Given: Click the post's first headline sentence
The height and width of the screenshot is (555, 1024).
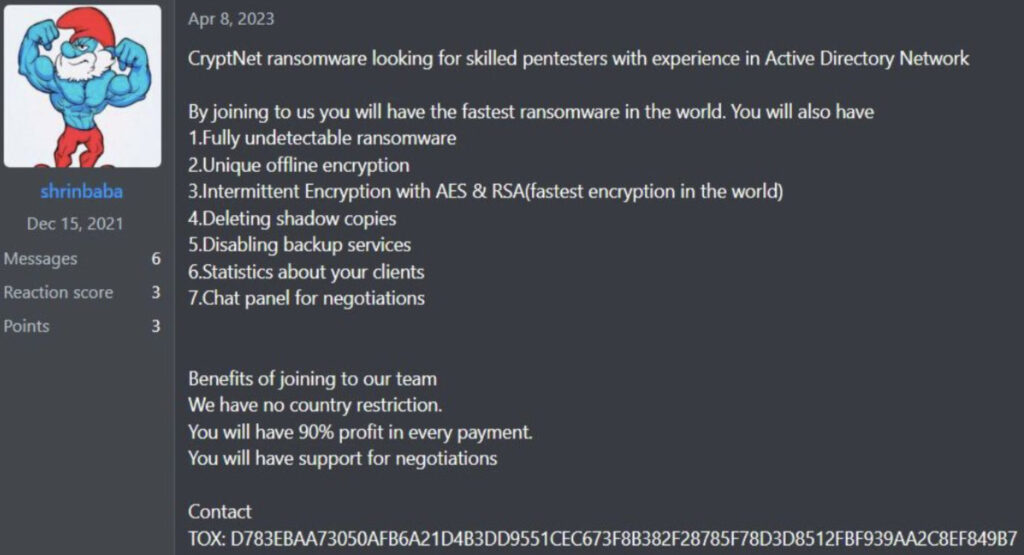Looking at the screenshot, I should click(578, 58).
